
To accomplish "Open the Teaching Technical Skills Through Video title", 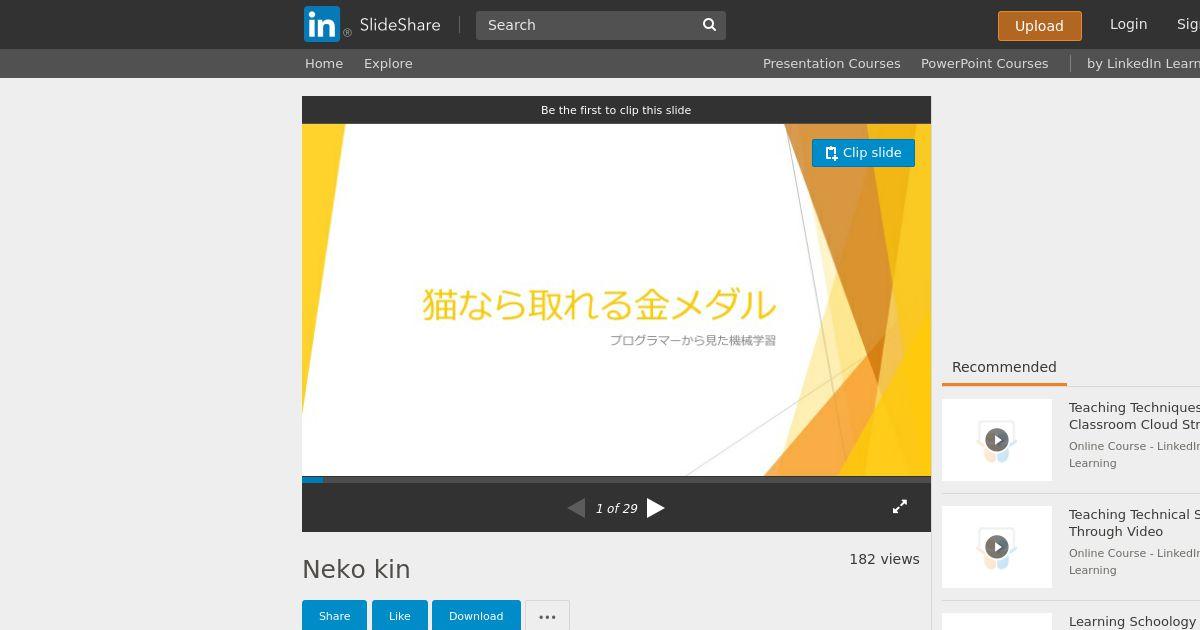I will coord(1134,523).
